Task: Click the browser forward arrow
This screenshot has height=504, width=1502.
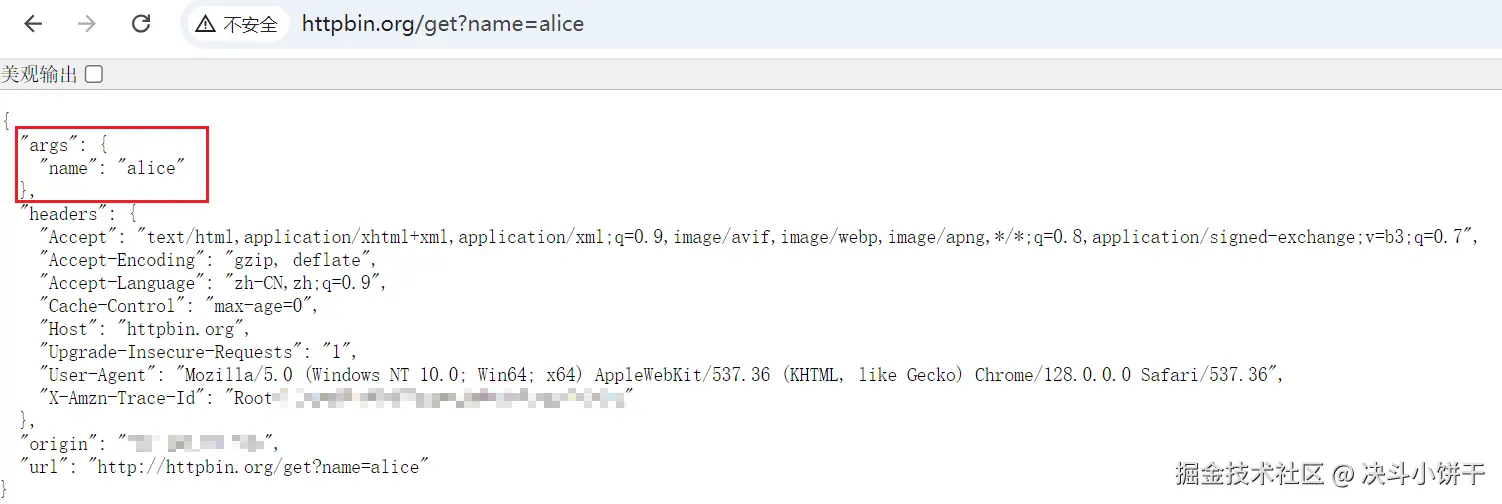Action: [x=87, y=24]
